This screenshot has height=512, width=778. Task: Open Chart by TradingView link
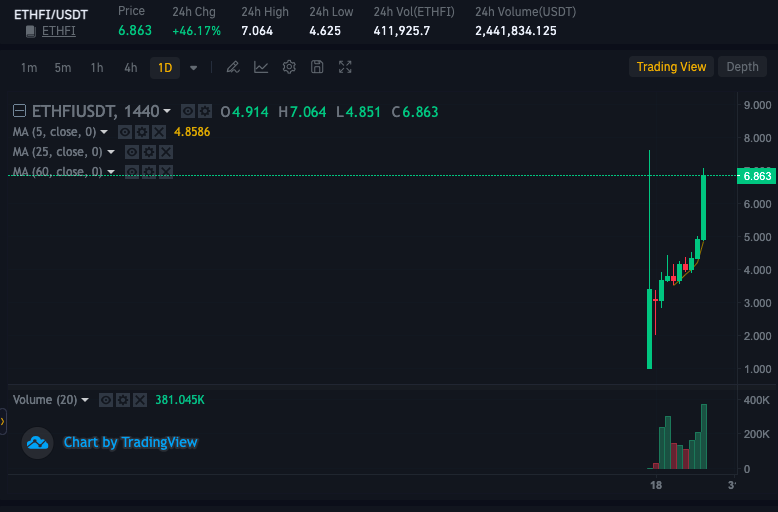[130, 442]
